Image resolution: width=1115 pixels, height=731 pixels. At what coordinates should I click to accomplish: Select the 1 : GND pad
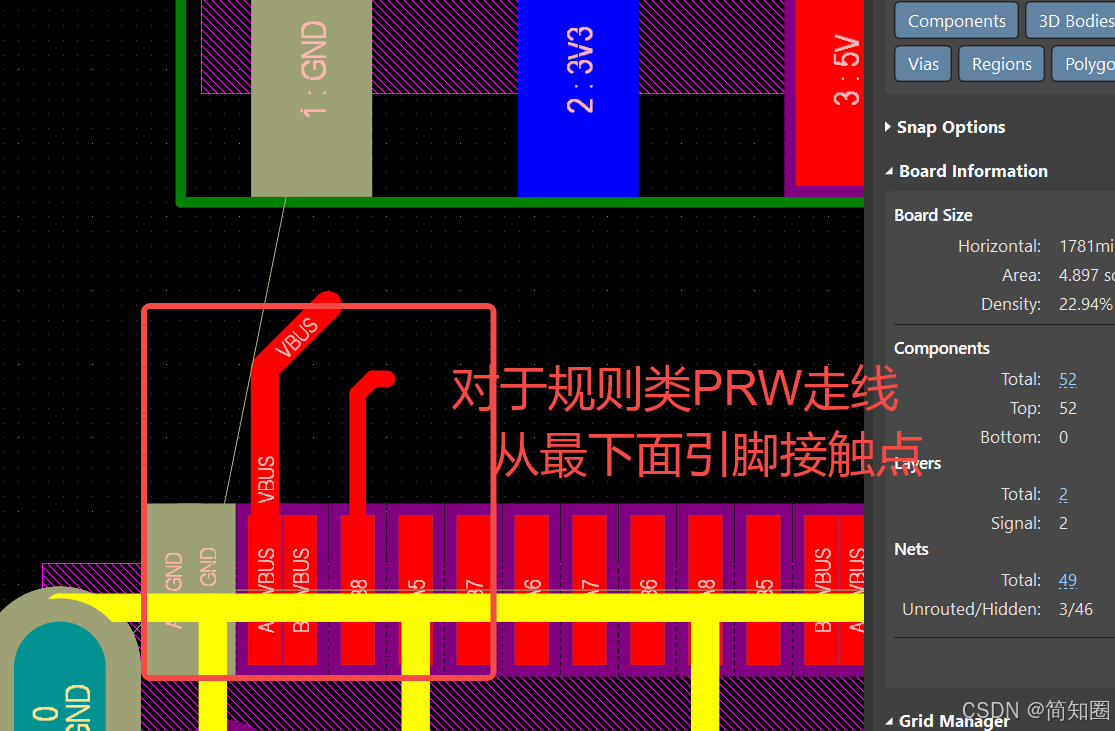click(311, 98)
